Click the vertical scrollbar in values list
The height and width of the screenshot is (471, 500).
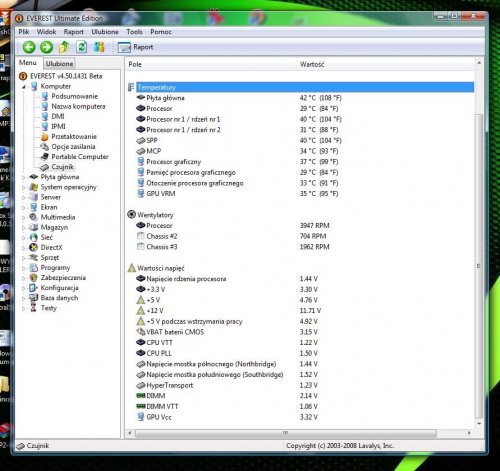(x=479, y=267)
